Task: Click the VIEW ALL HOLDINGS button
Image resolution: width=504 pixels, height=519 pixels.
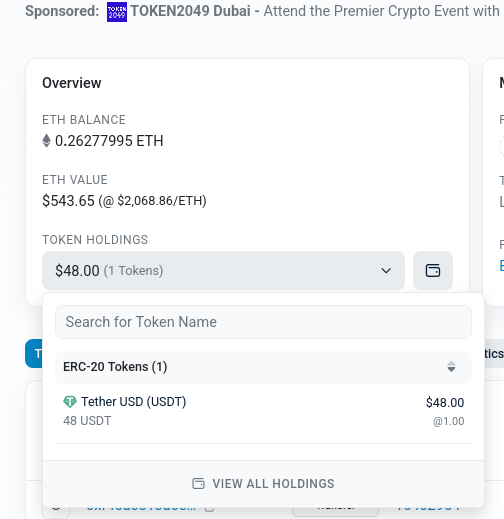Action: 263,484
